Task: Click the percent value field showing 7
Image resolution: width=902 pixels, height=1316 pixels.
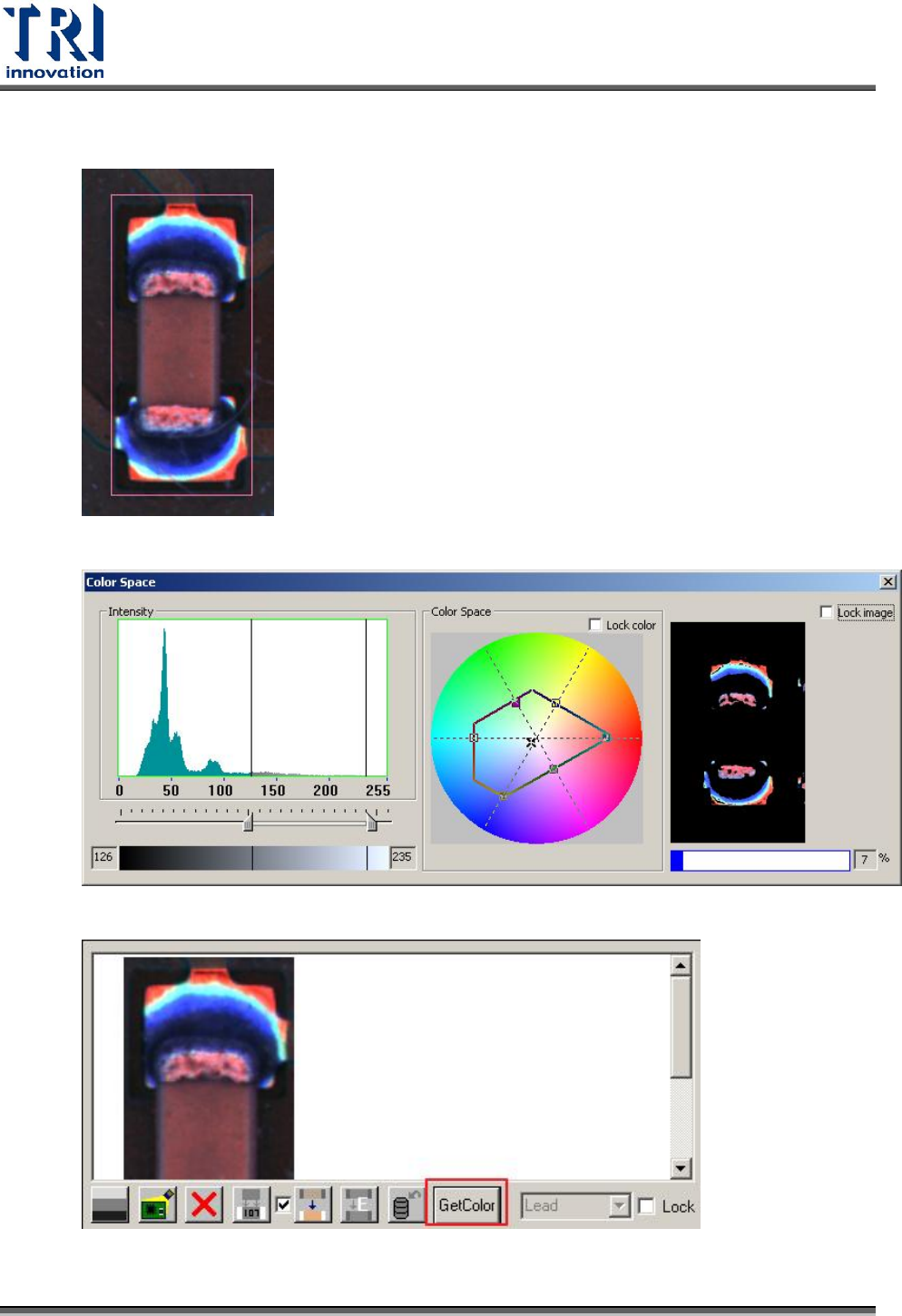Action: coord(865,859)
